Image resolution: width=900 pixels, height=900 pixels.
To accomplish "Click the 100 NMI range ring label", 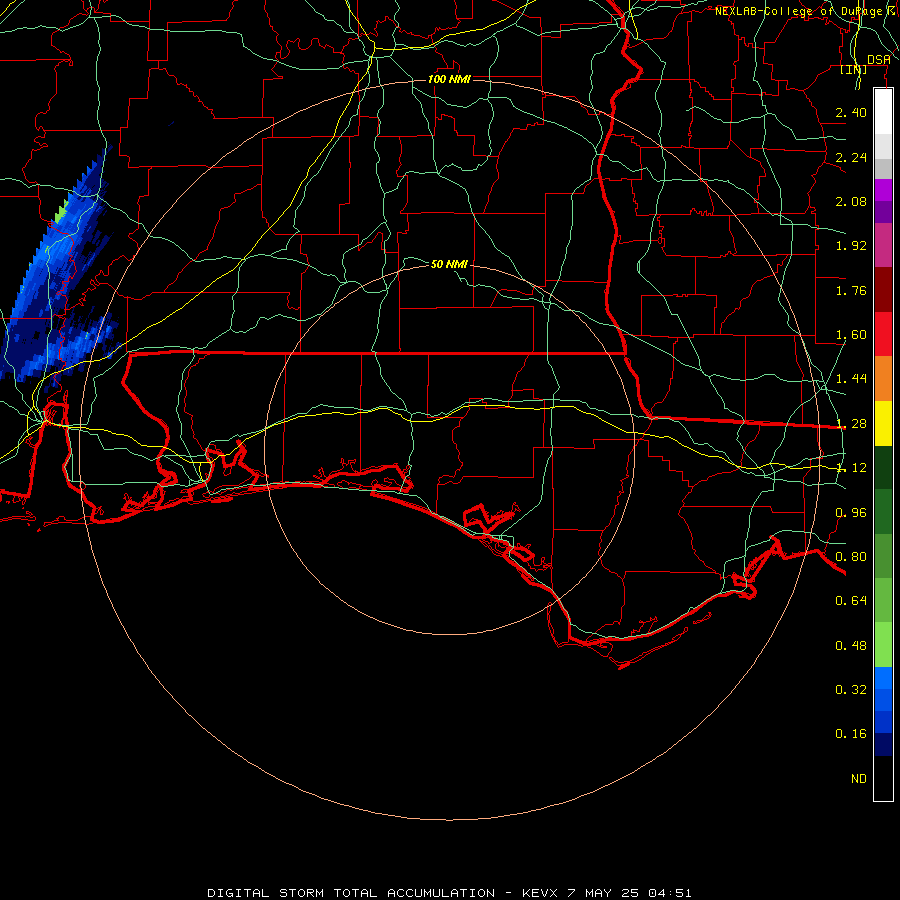I will pos(449,79).
